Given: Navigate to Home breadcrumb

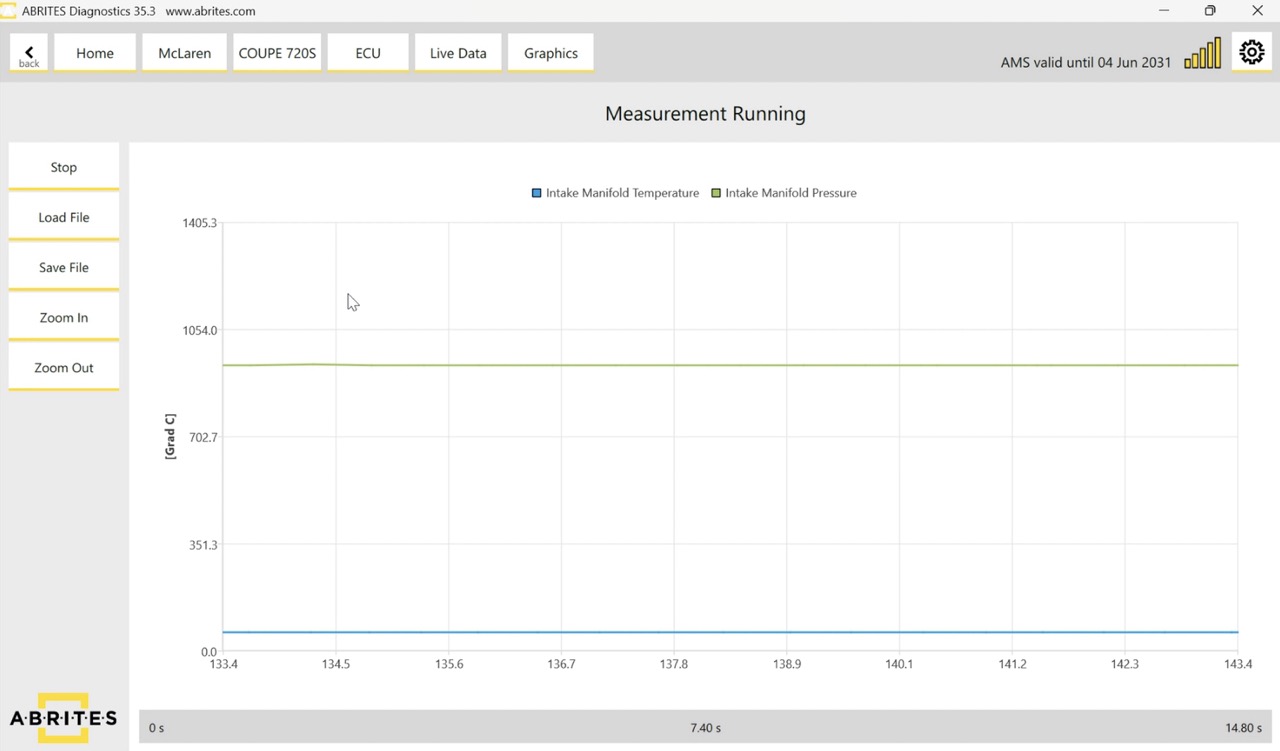Looking at the screenshot, I should coord(95,53).
